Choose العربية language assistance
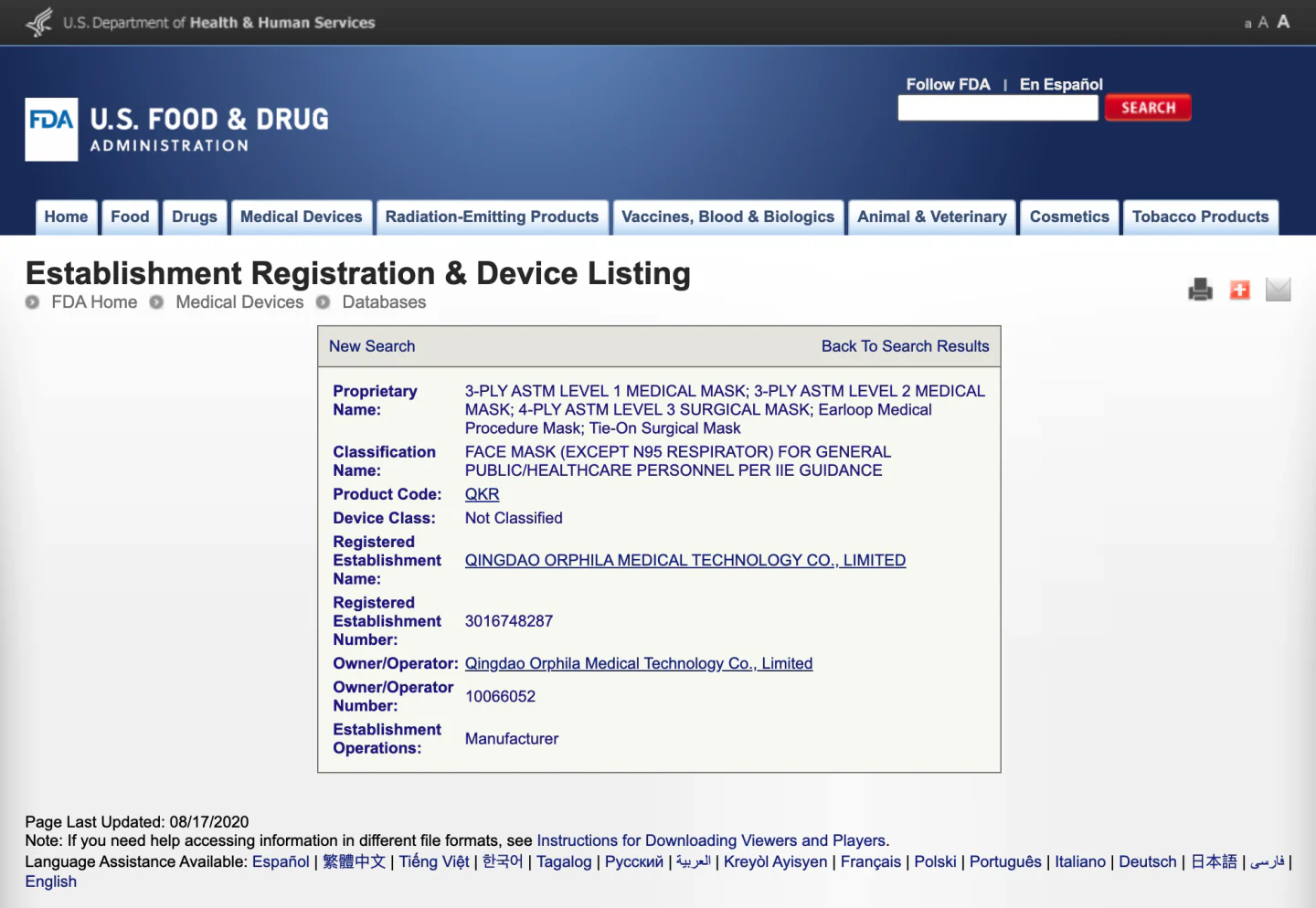 [694, 861]
